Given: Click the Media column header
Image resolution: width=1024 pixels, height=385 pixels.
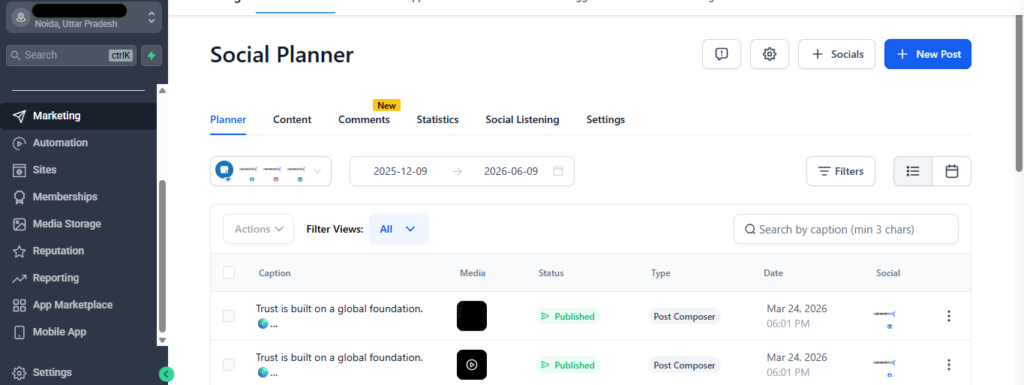Looking at the screenshot, I should pos(473,273).
